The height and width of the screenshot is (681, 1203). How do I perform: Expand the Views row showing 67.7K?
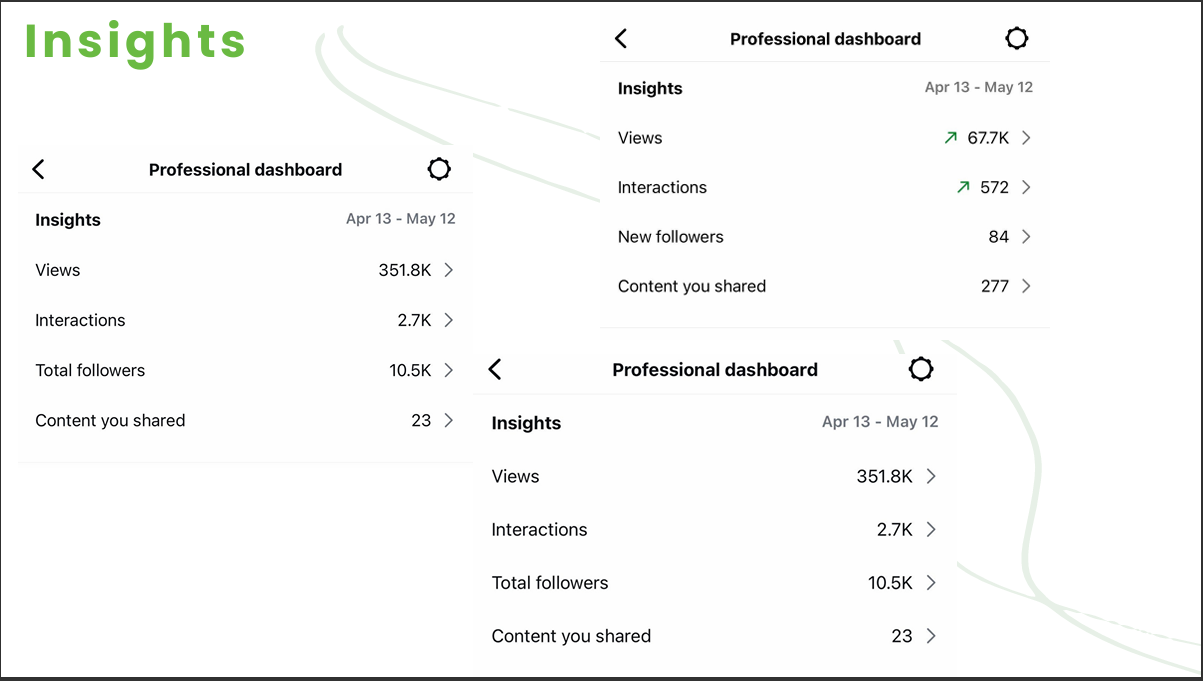(x=1026, y=138)
